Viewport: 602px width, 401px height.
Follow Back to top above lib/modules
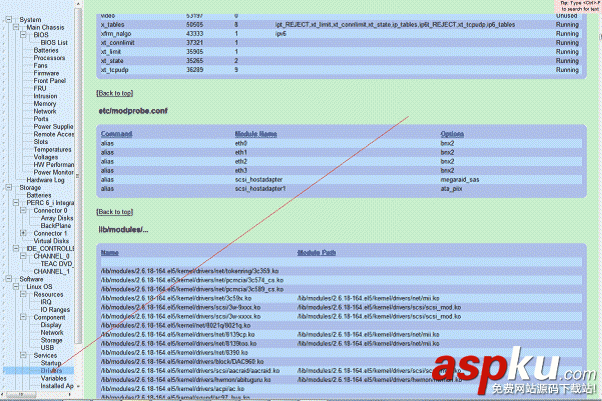[x=115, y=212]
